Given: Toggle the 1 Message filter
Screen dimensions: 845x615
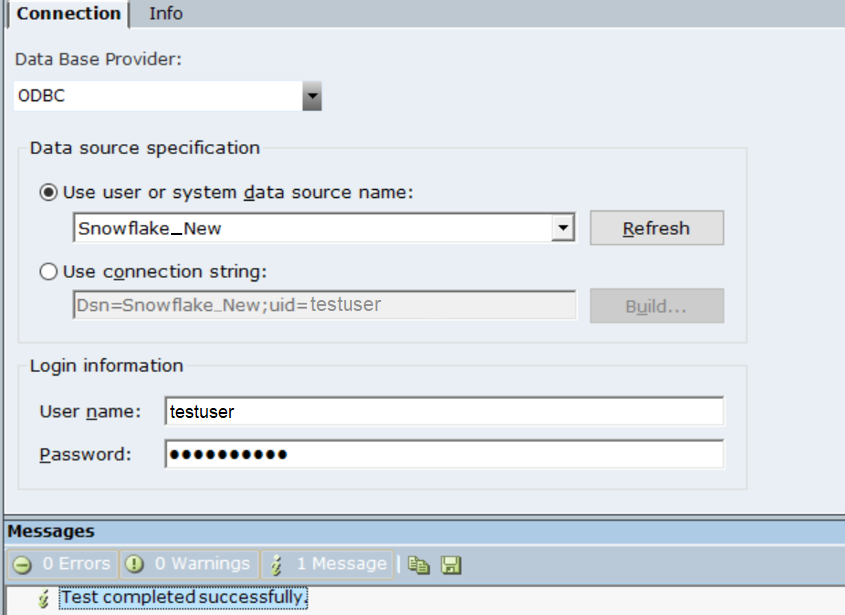Looking at the screenshot, I should click(328, 564).
